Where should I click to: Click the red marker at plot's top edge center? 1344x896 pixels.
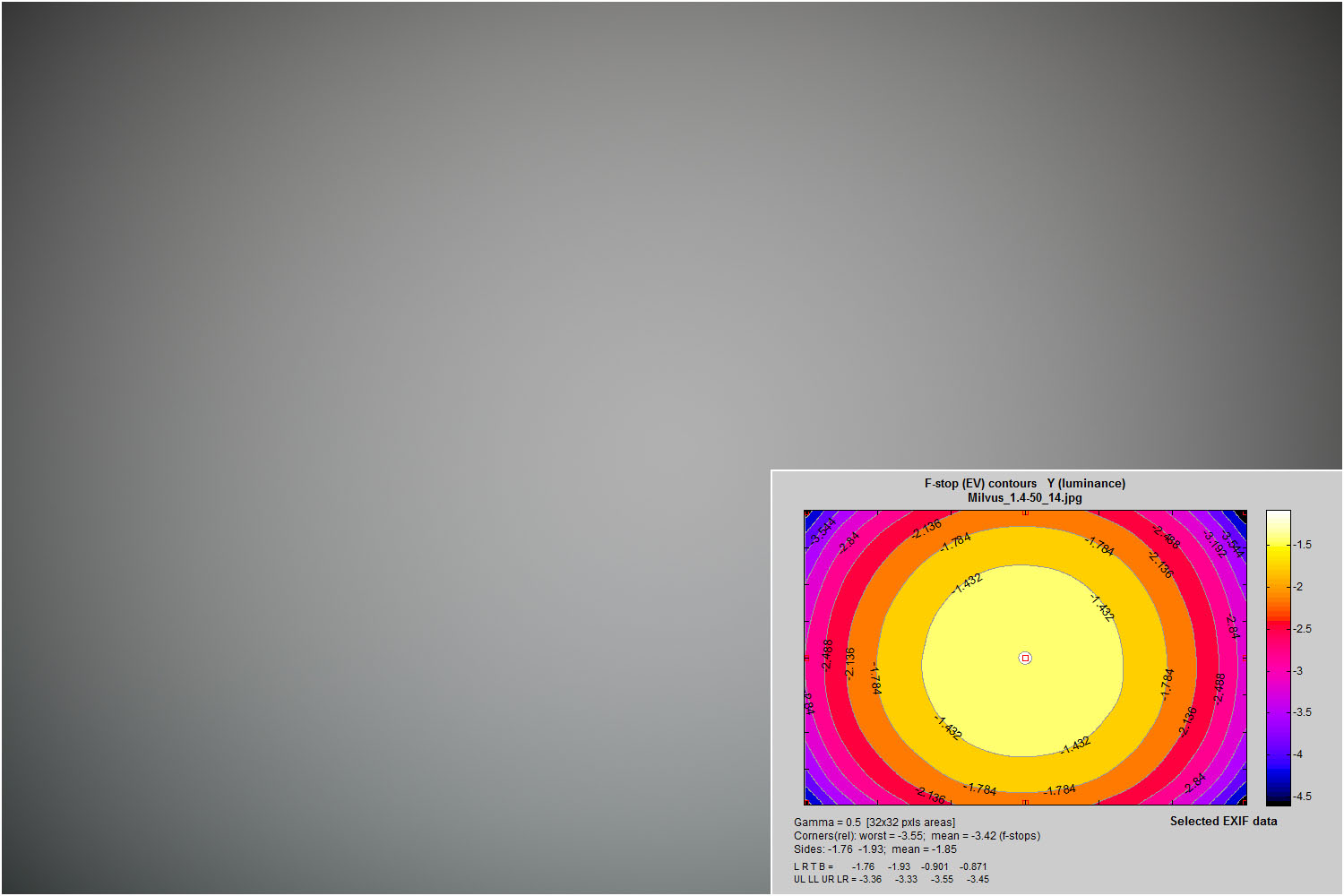[x=1025, y=513]
